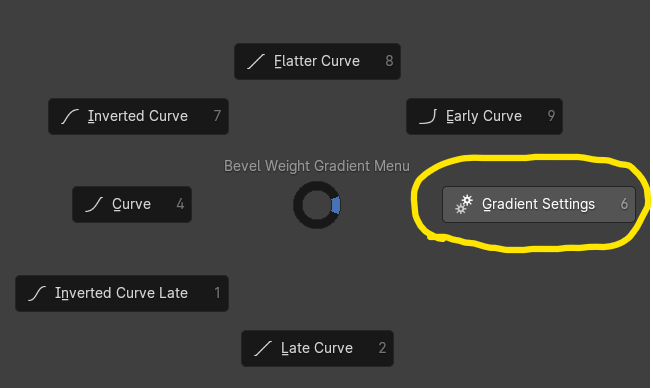Select Inverted Curve Late option

(x=122, y=293)
